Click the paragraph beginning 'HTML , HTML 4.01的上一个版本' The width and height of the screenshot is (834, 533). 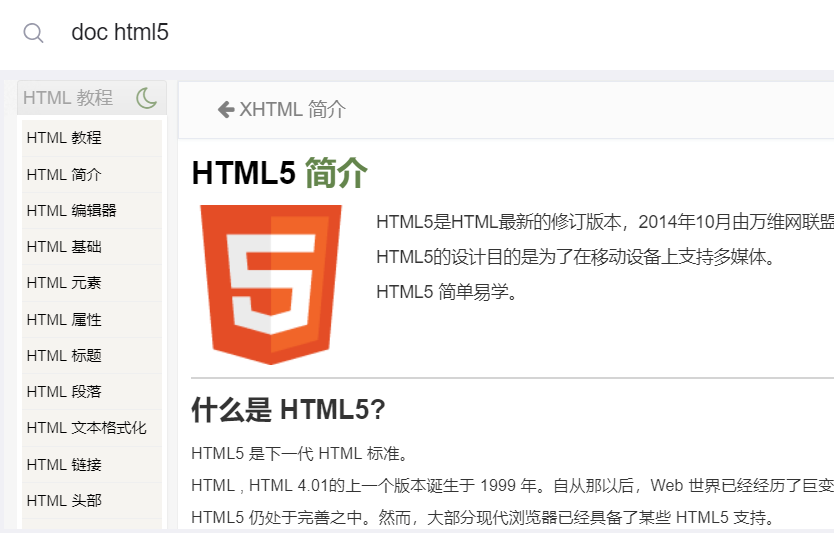point(512,486)
